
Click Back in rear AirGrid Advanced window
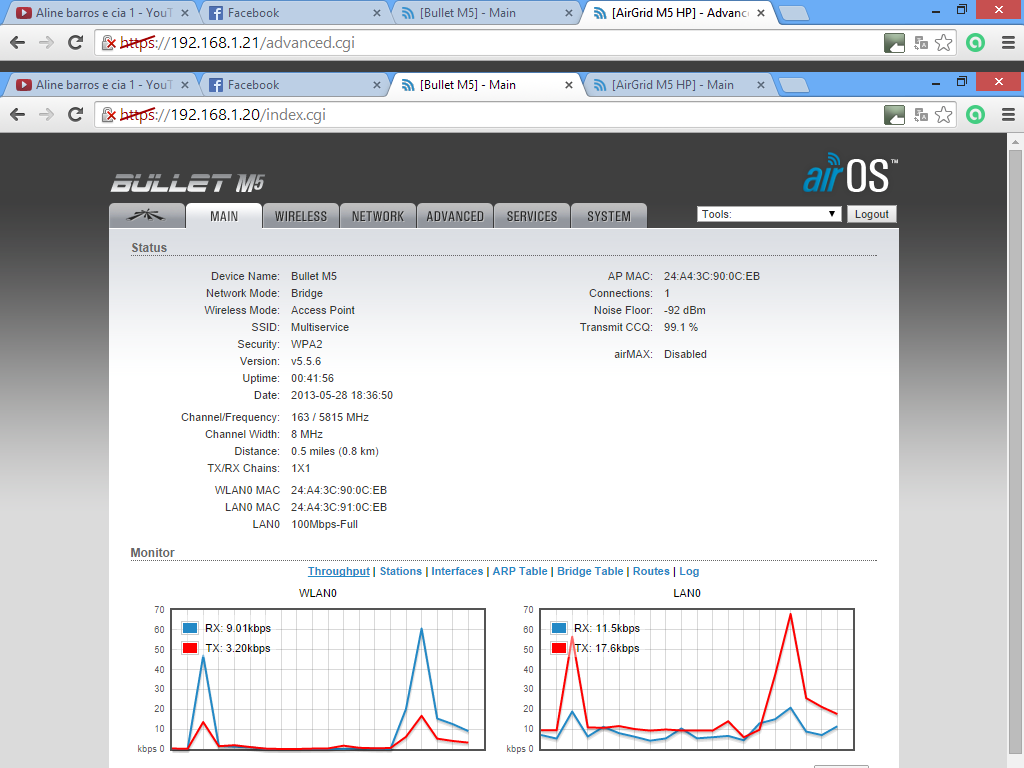(x=18, y=42)
